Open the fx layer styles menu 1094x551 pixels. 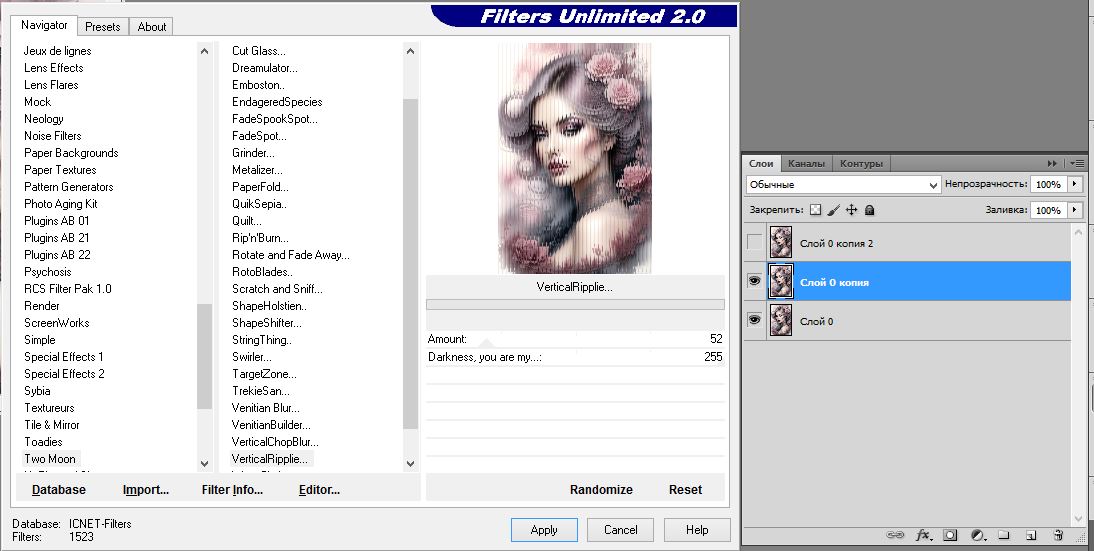(923, 536)
